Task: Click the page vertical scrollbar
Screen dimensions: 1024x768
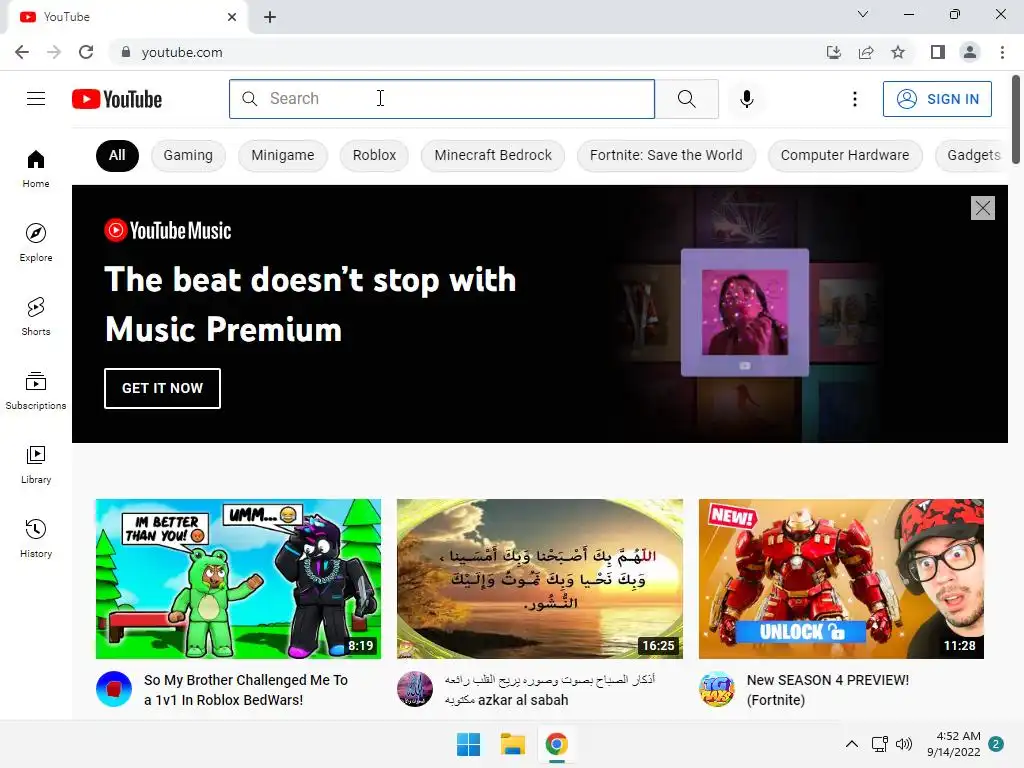Action: 1016,120
